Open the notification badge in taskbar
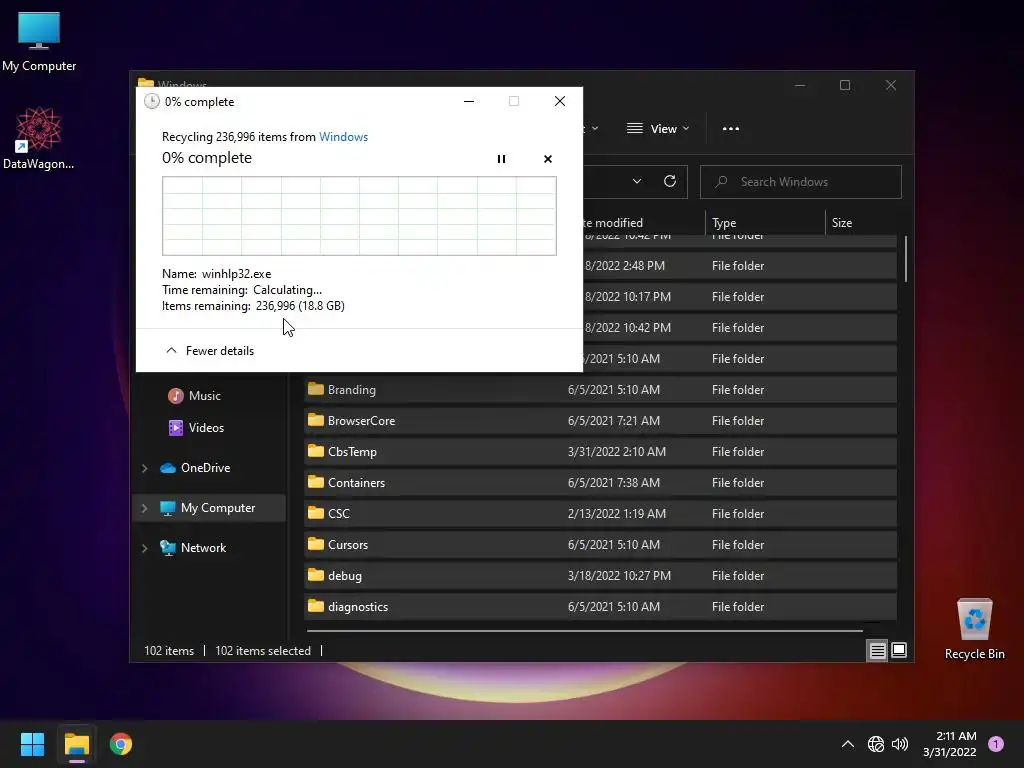The height and width of the screenshot is (768, 1024). [x=996, y=744]
